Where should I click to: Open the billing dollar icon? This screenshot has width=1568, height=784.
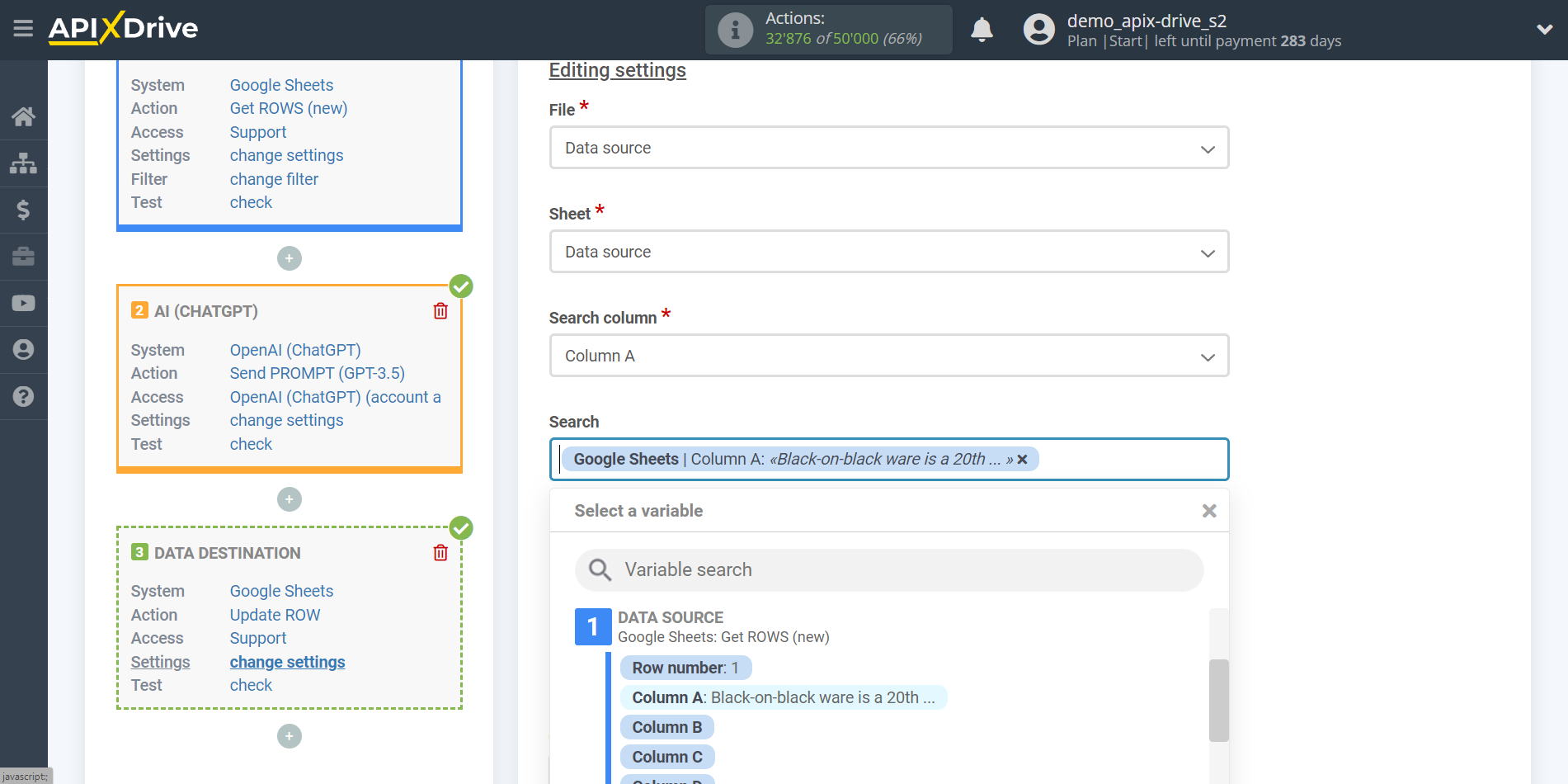point(23,210)
